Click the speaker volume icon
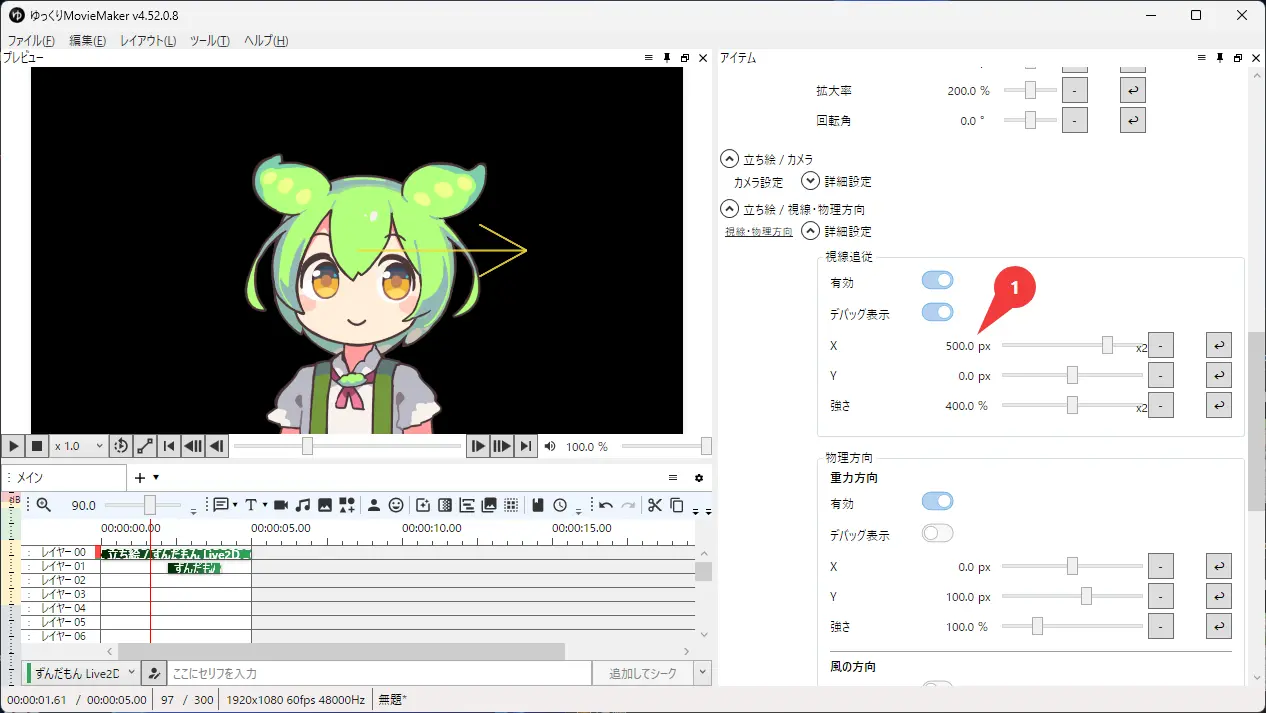 point(550,446)
